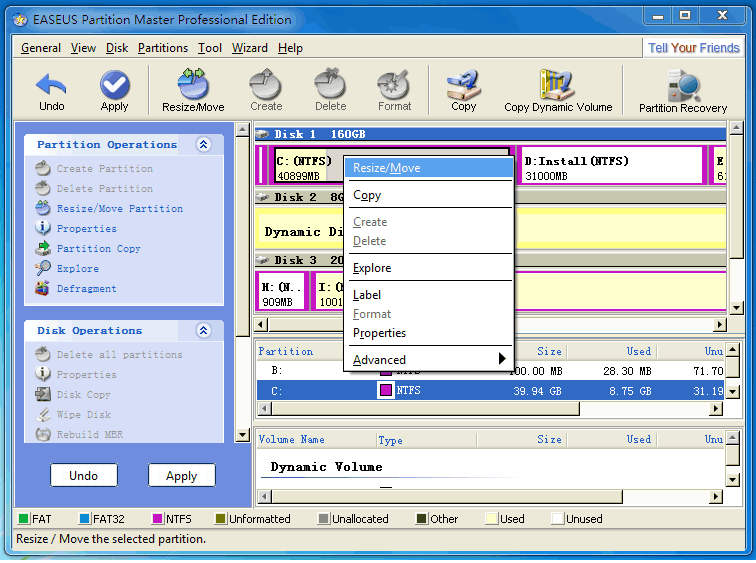
Task: Click Defragment sidebar icon
Action: pos(43,288)
